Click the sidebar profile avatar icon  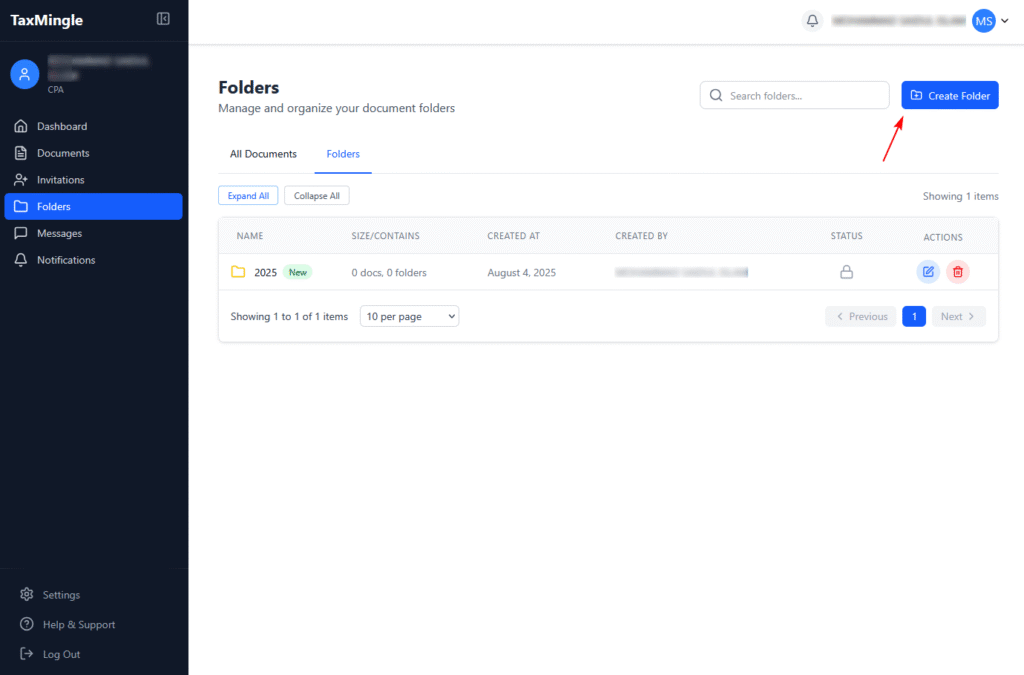click(25, 74)
